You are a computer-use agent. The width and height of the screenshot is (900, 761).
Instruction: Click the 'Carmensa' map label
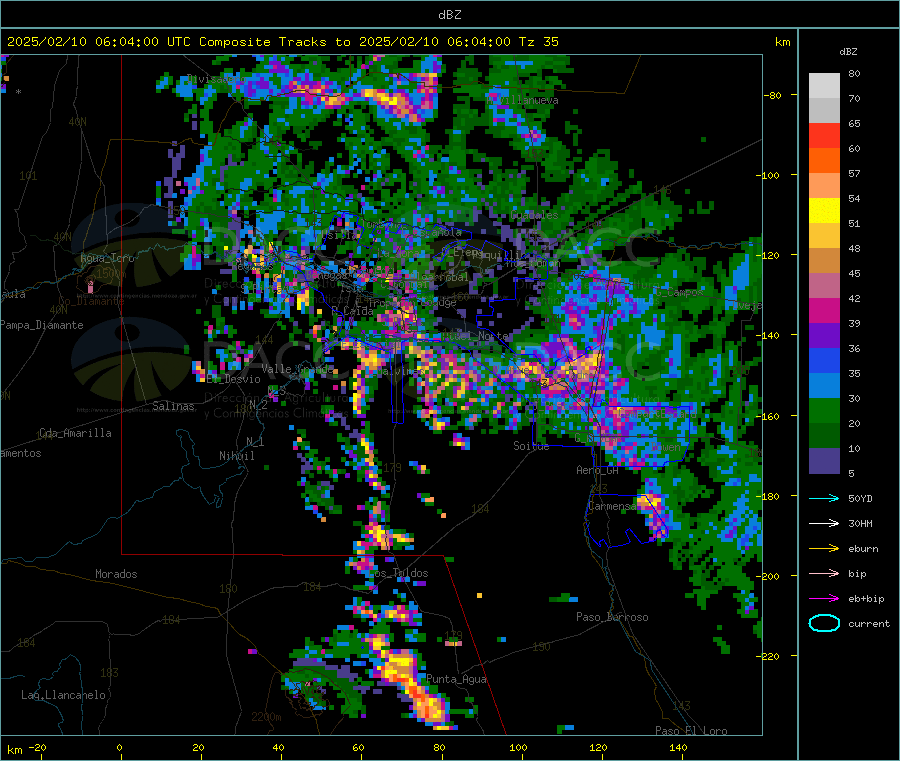coord(612,506)
